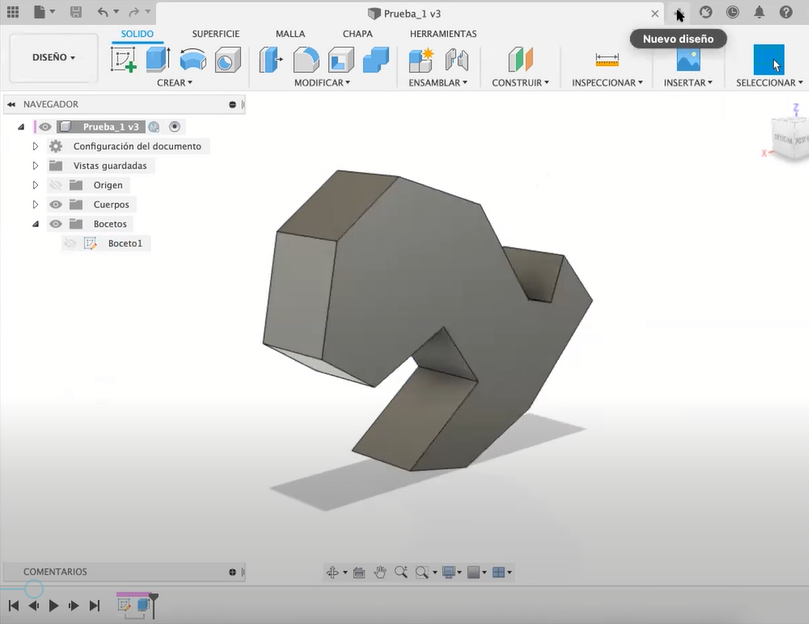This screenshot has width=809, height=624.
Task: Click the New Component icon
Action: pyautogui.click(x=421, y=59)
